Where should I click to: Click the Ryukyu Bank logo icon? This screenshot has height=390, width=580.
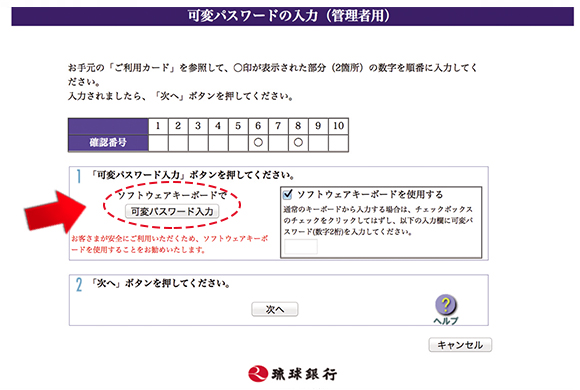point(258,373)
